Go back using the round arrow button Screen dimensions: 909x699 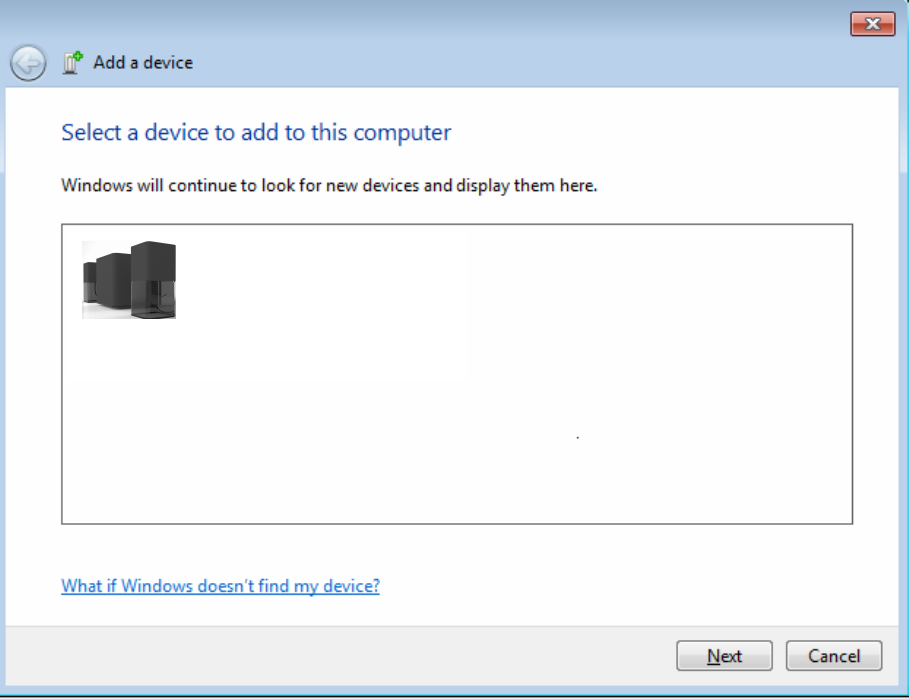tap(28, 63)
